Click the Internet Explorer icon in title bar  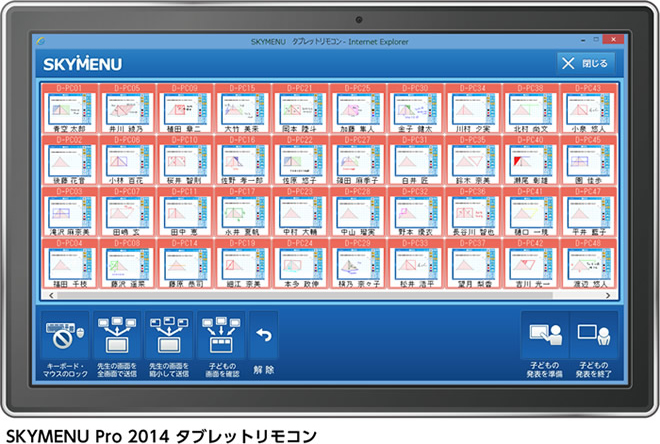41,41
